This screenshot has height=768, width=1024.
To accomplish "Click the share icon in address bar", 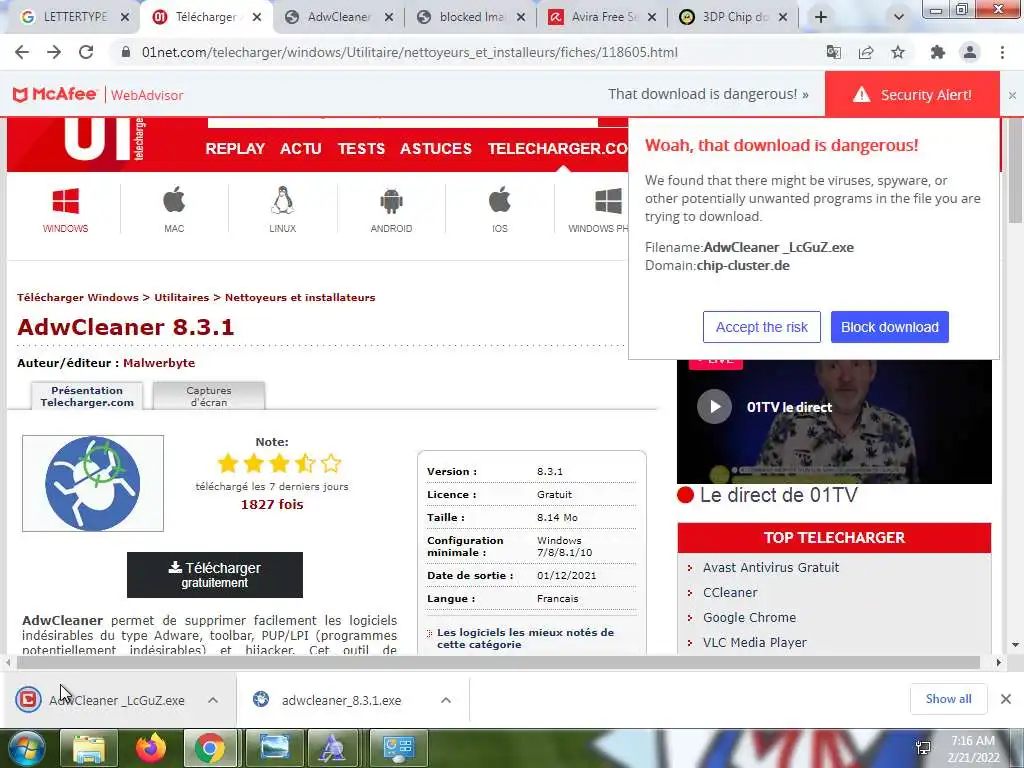I will [866, 52].
